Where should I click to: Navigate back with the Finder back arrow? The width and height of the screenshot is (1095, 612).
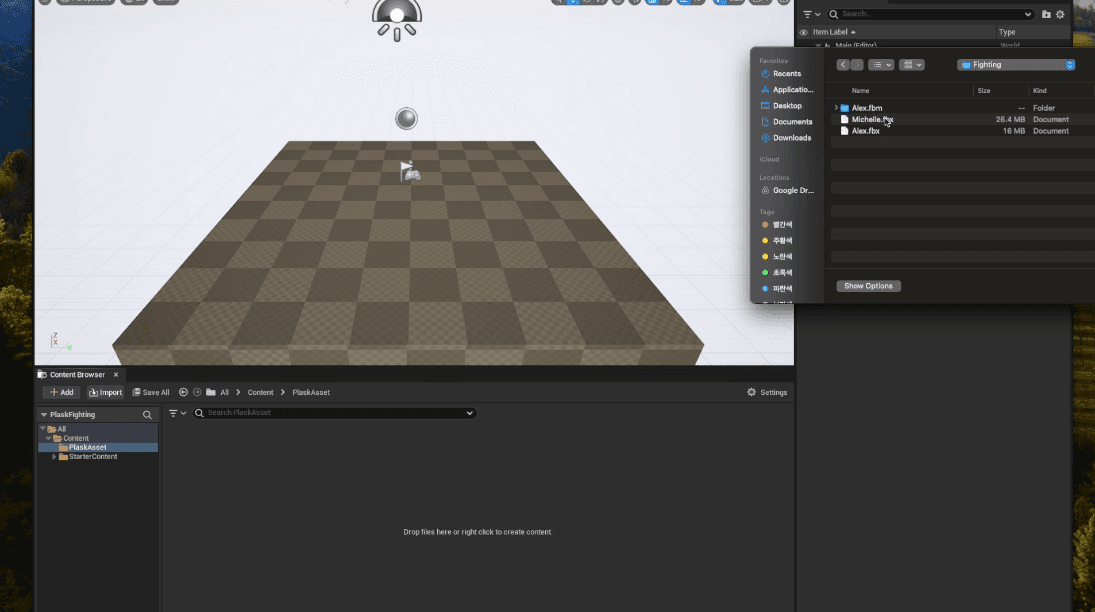(x=845, y=64)
